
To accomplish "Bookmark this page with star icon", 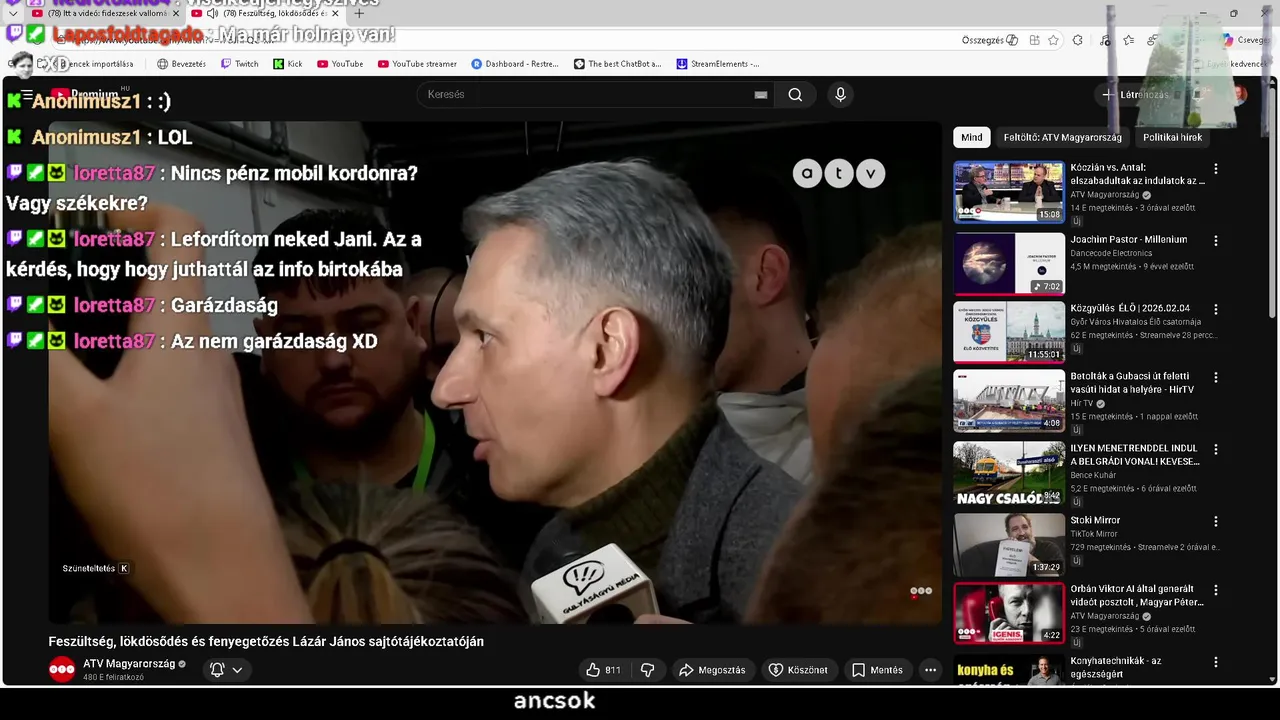I will [1053, 40].
